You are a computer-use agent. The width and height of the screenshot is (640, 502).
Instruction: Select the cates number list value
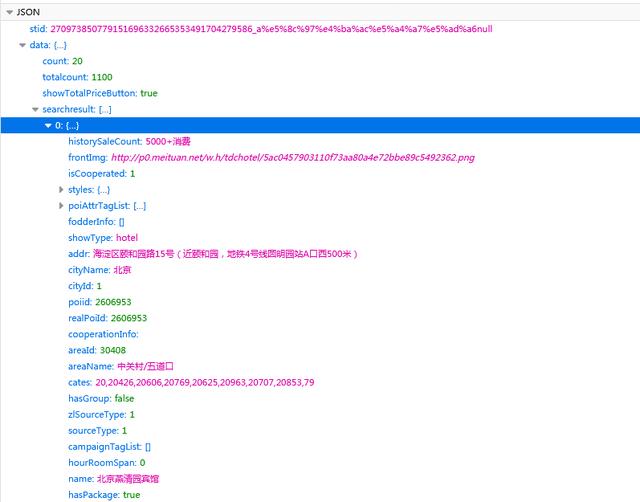pos(205,382)
